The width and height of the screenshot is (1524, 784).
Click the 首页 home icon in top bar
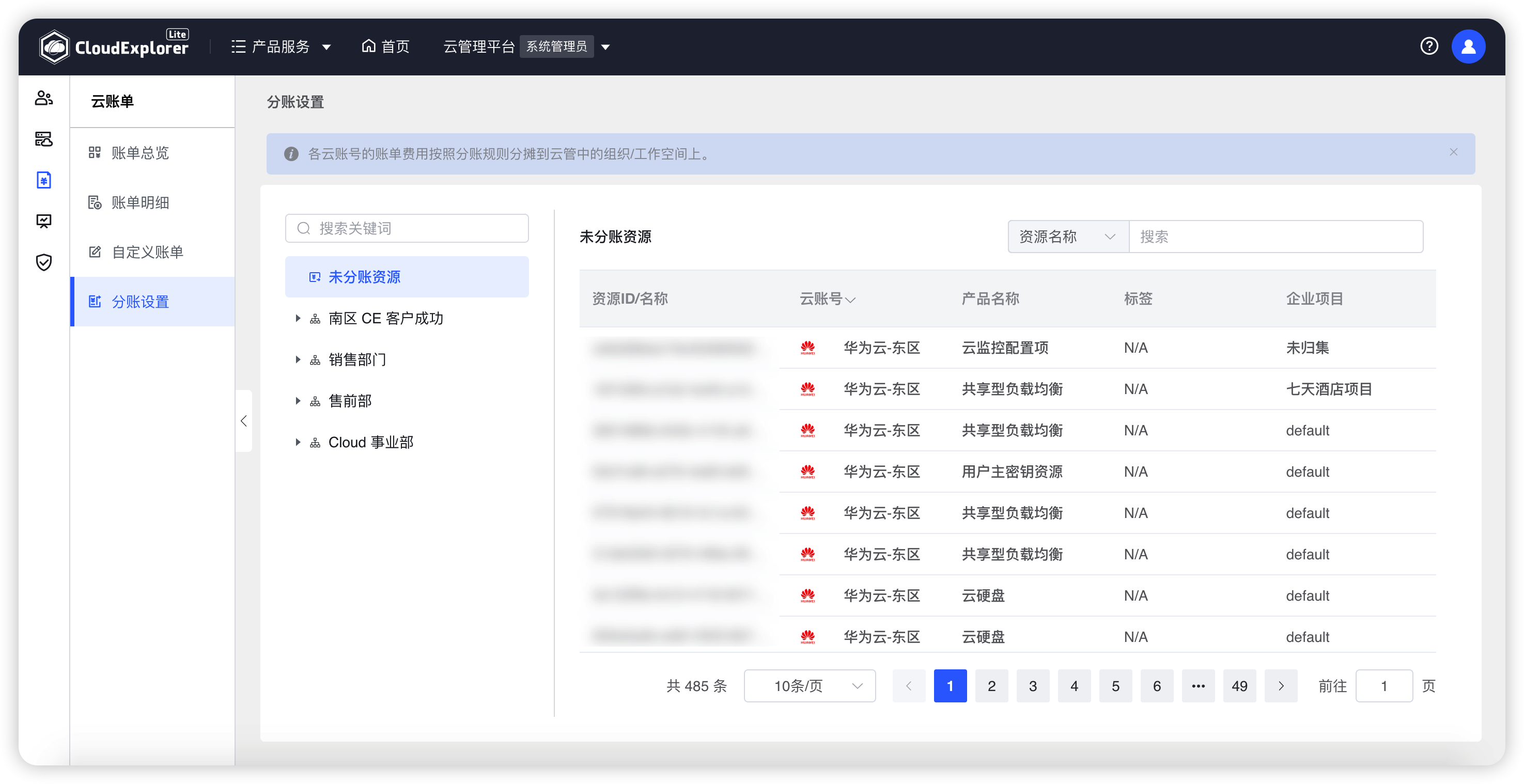pos(384,46)
